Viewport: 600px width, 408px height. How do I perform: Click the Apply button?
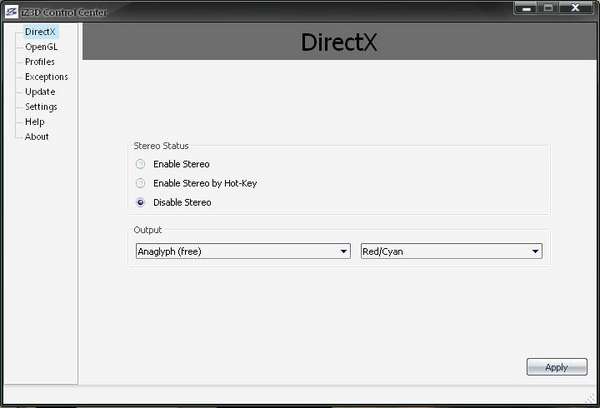(557, 367)
